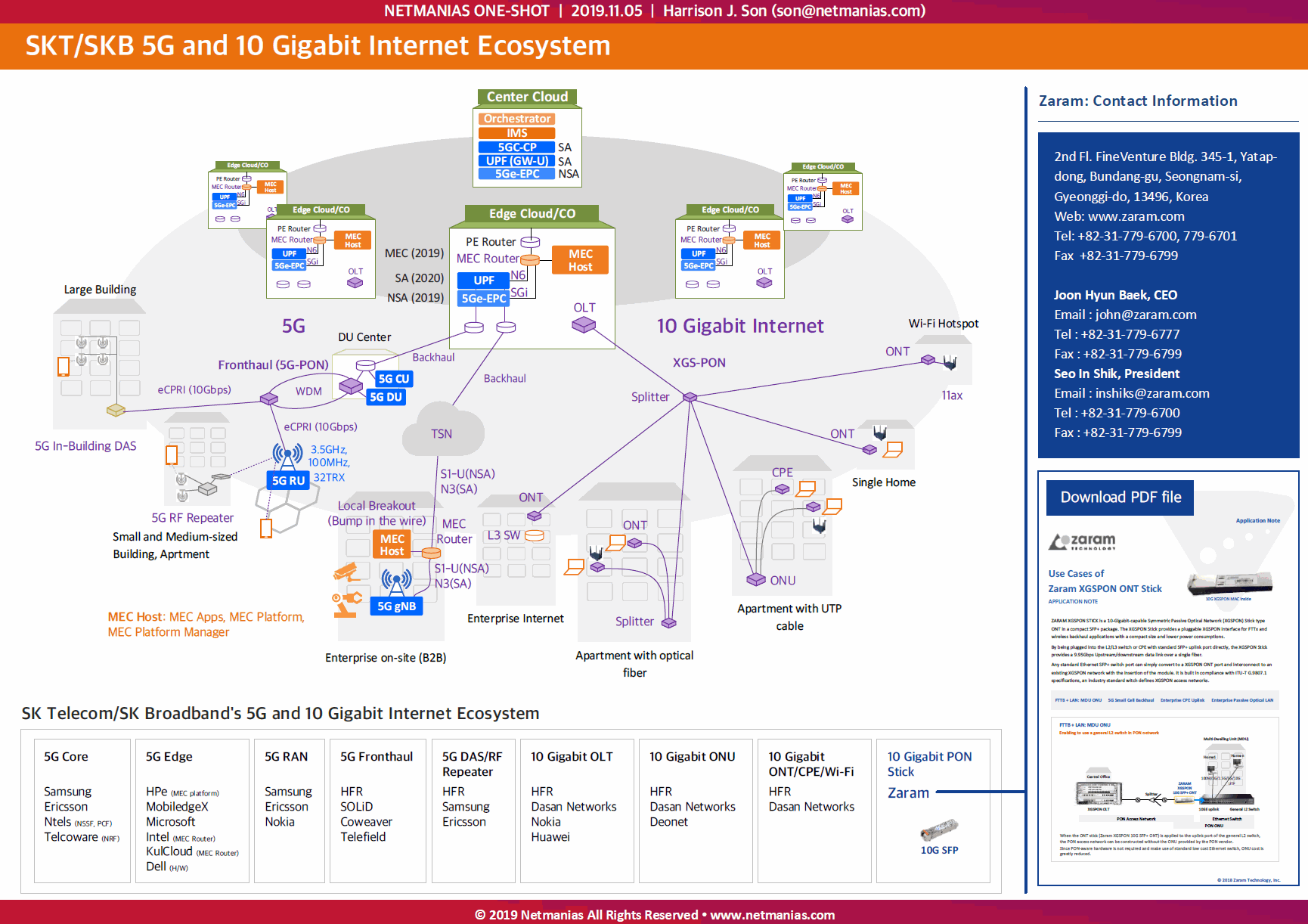The width and height of the screenshot is (1308, 924).
Task: Click the 10 Gigabit ONU category heading
Action: [693, 757]
